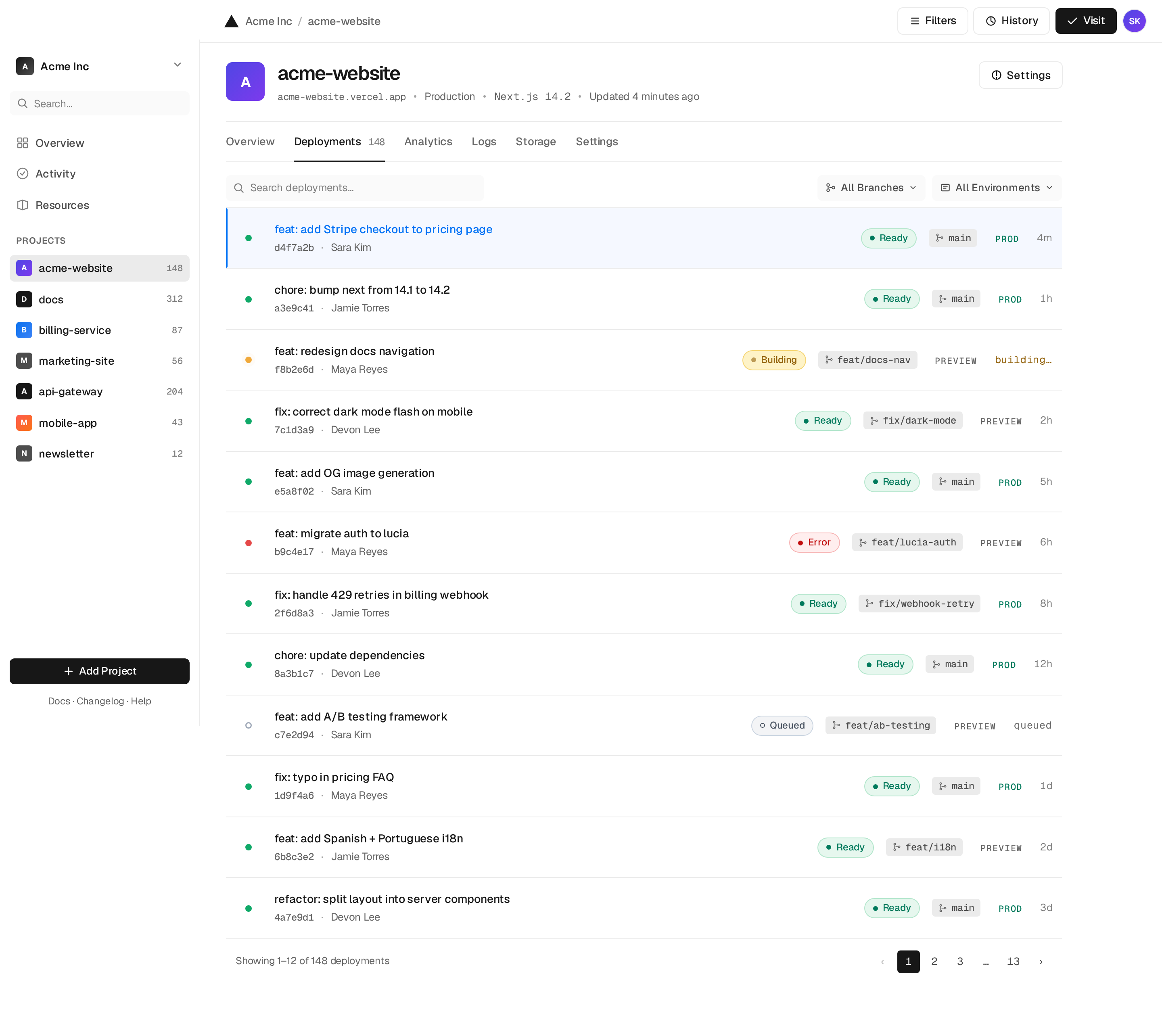The image size is (1162, 1036).
Task: Click the feat/i18n branch tag
Action: point(925,847)
